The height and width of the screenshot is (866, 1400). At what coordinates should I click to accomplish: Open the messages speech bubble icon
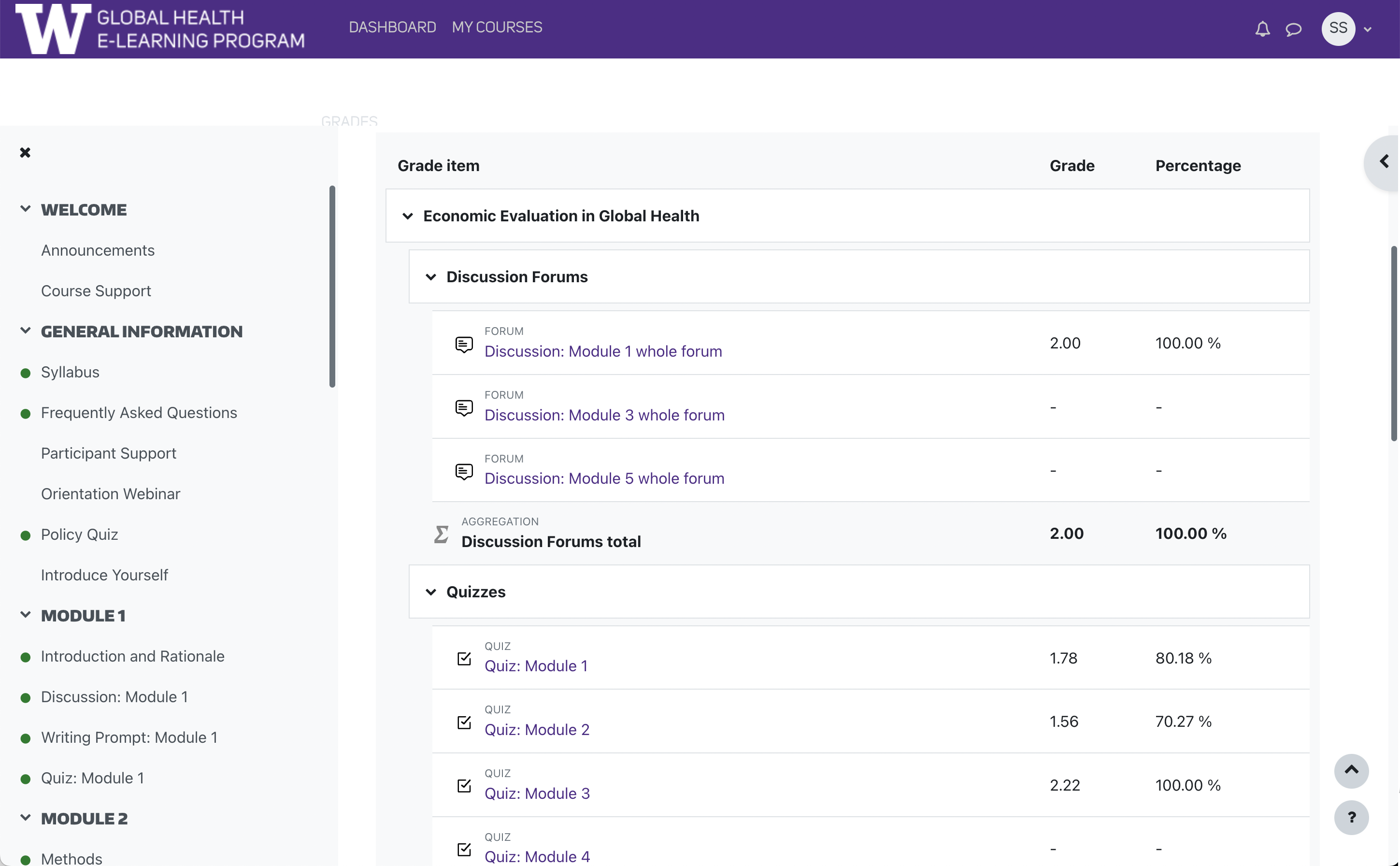click(x=1294, y=29)
